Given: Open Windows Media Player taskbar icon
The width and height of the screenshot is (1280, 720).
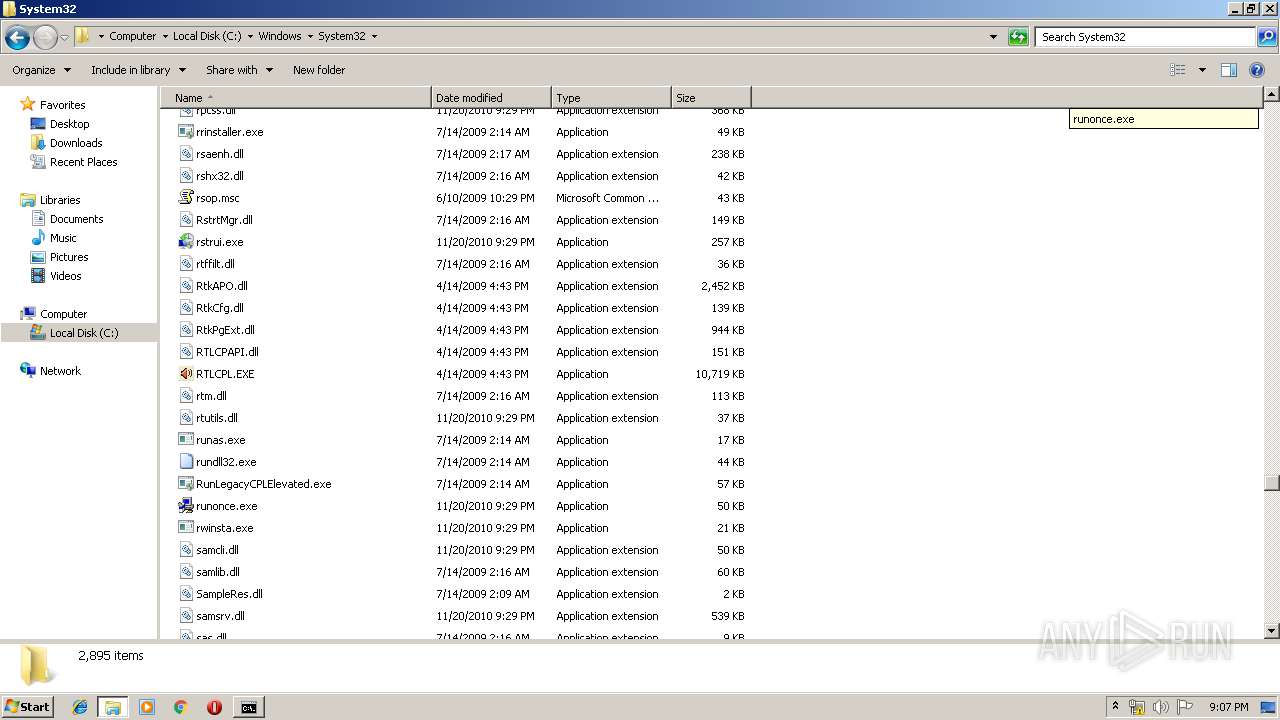Looking at the screenshot, I should pos(147,707).
